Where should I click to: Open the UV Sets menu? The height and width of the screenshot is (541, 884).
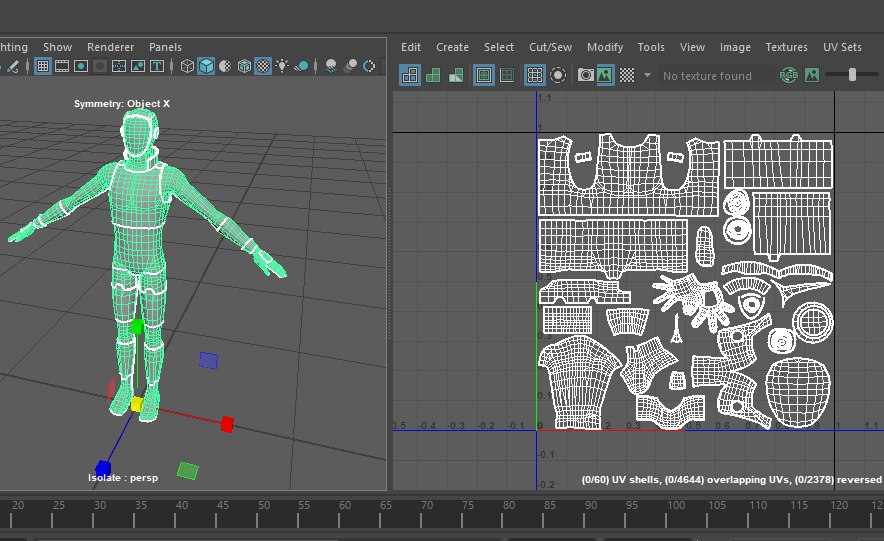(842, 47)
